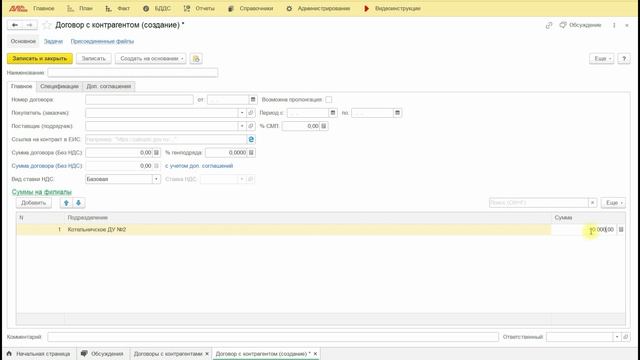
Task: Open the Справочники menu
Action: click(251, 9)
